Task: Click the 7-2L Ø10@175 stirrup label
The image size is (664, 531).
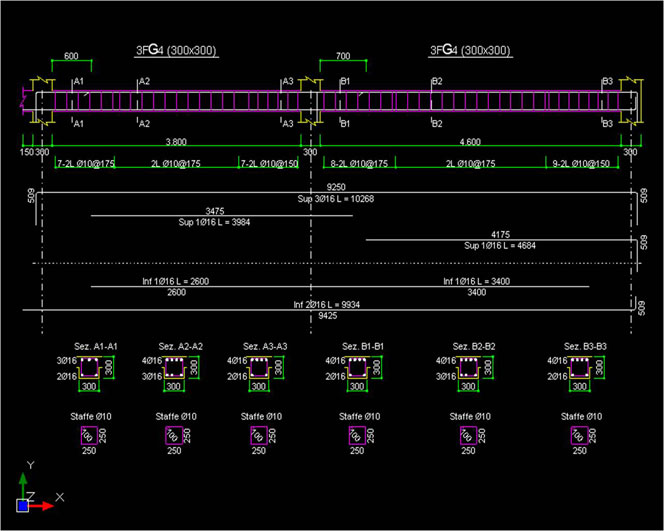Action: pyautogui.click(x=86, y=163)
